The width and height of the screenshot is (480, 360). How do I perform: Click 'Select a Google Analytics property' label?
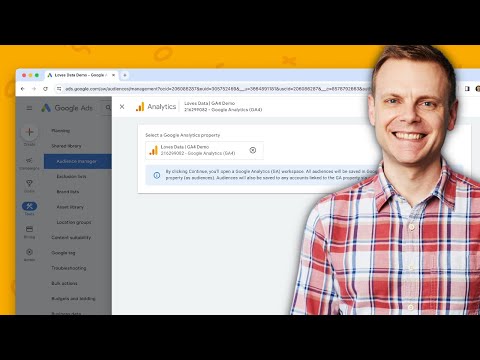click(x=182, y=135)
